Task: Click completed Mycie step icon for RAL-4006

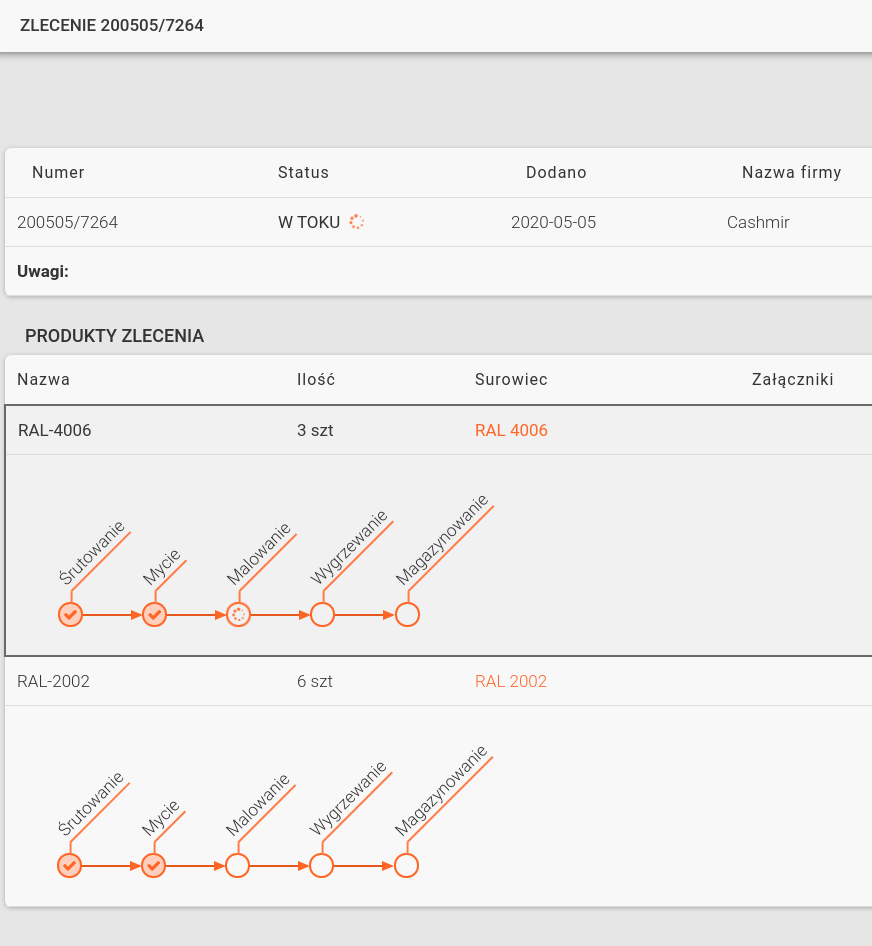Action: pos(154,614)
